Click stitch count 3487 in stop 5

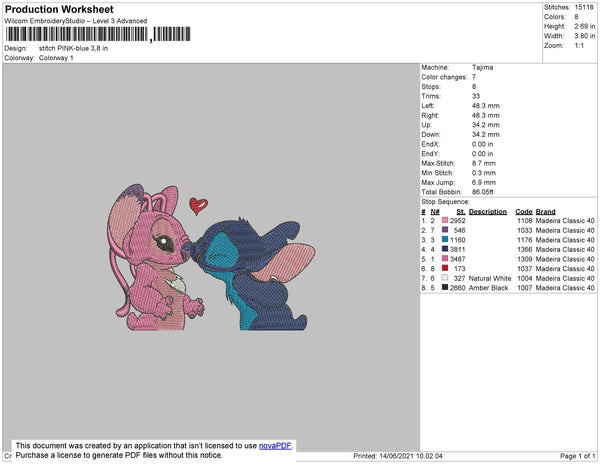pos(458,259)
